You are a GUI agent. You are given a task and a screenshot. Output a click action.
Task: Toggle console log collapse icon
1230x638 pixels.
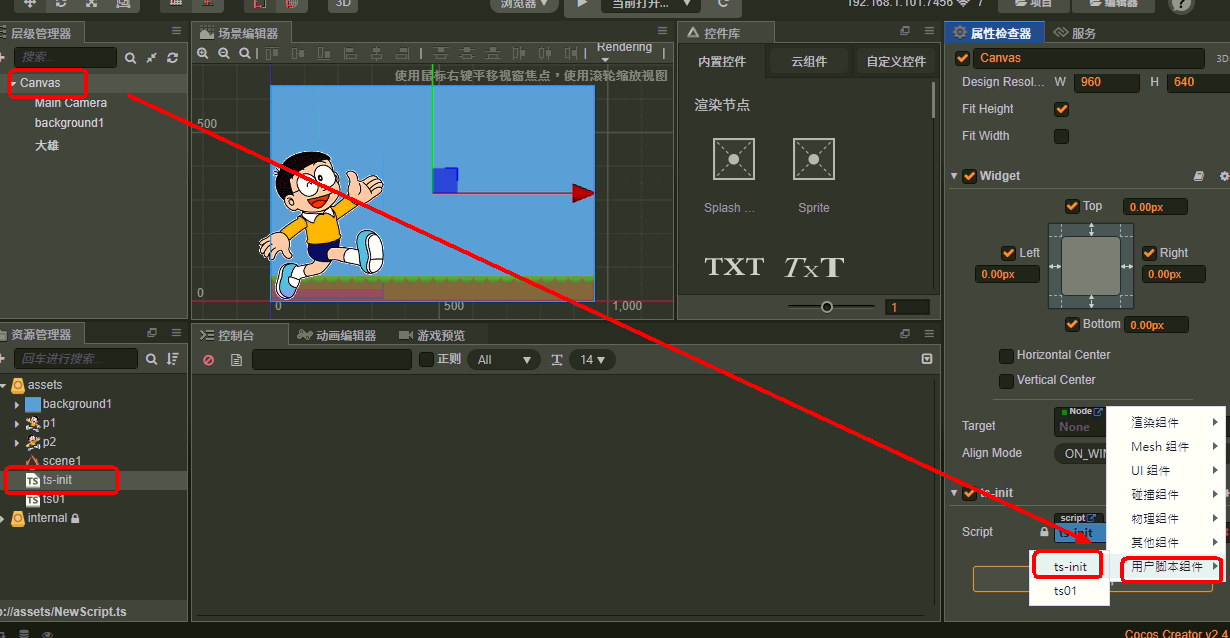pos(927,359)
